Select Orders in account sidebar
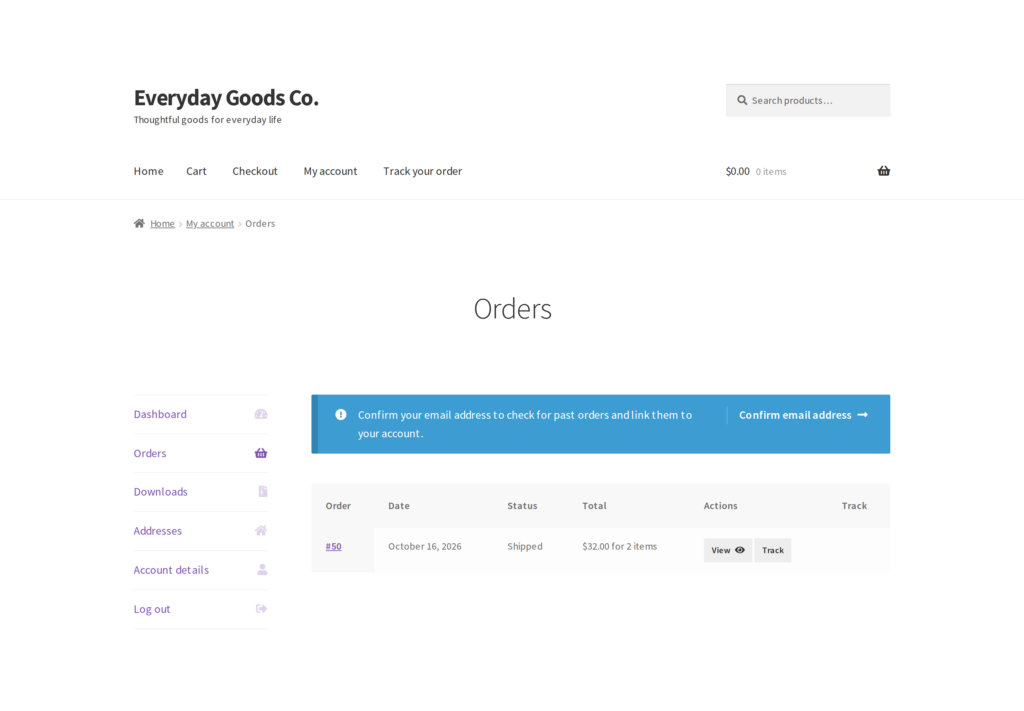This screenshot has height=711, width=1024. click(x=150, y=453)
